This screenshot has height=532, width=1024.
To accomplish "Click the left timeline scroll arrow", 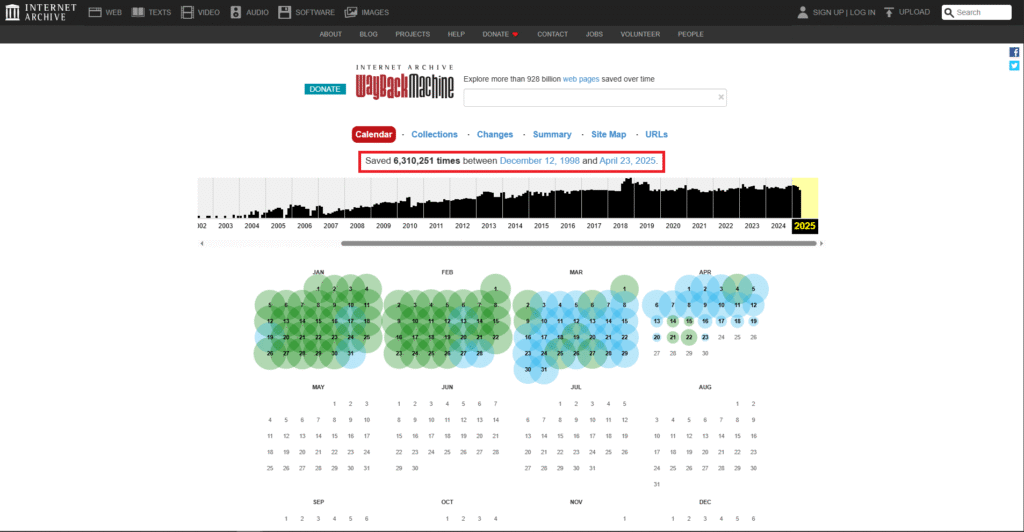I will [202, 243].
